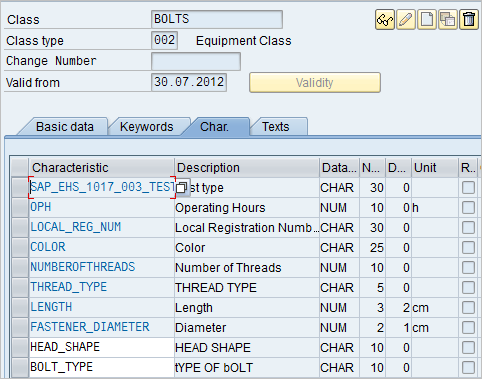Select row header of COLOR row
Viewport: 482px width, 379px height.
point(19,248)
